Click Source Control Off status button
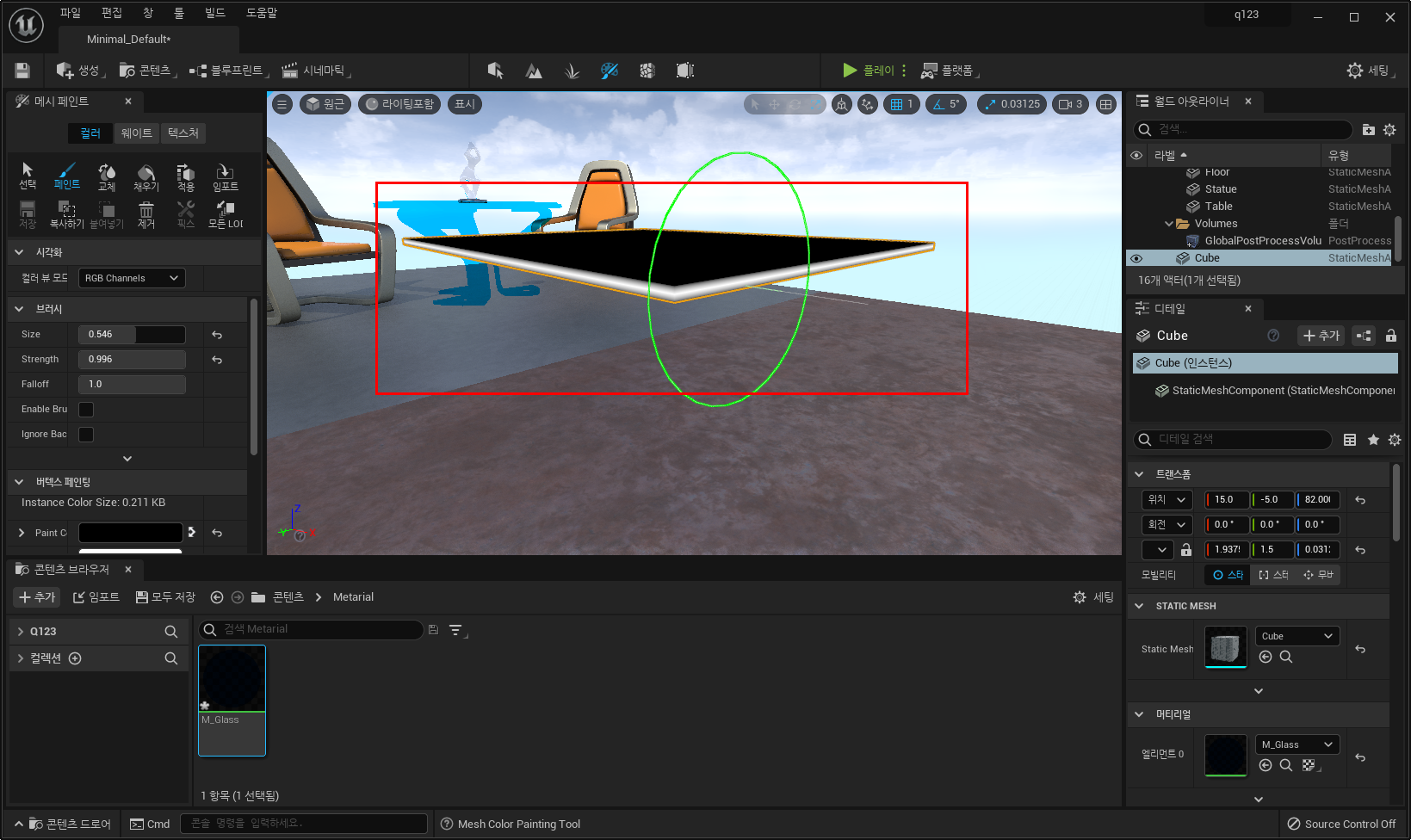1411x840 pixels. pos(1341,825)
